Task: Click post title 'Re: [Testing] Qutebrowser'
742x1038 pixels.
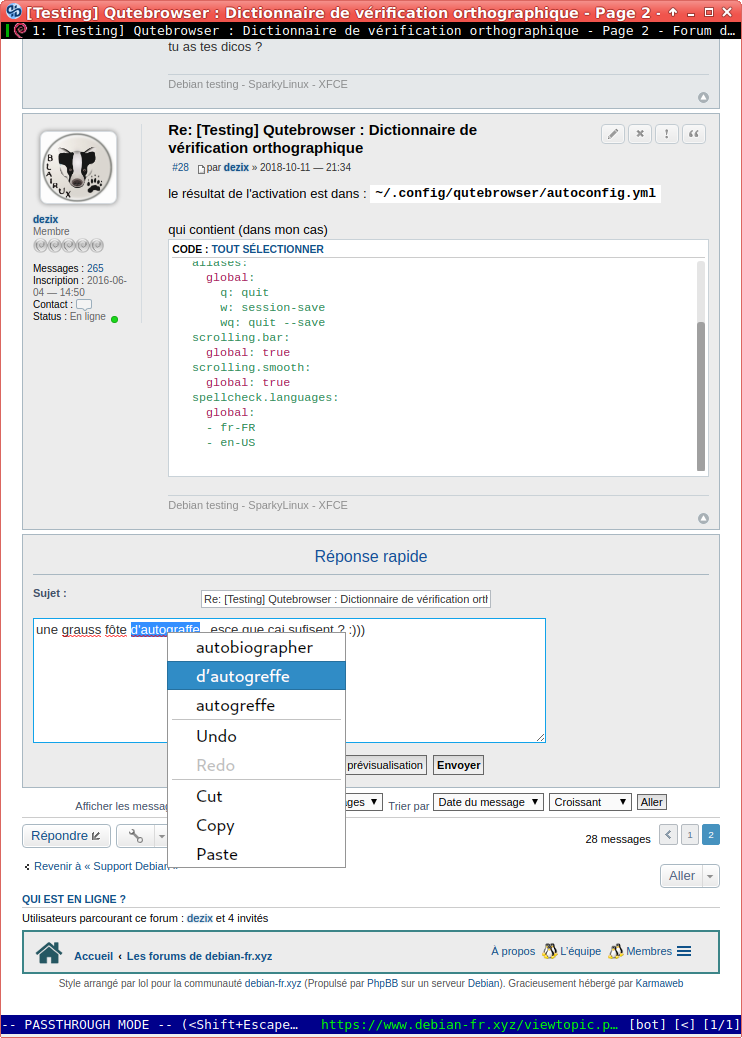Action: 322,139
